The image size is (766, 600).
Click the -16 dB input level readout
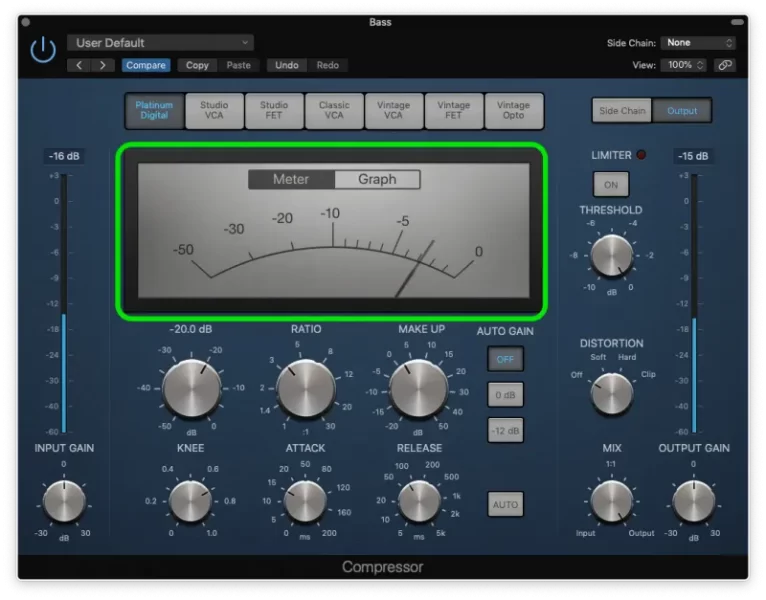click(x=64, y=156)
